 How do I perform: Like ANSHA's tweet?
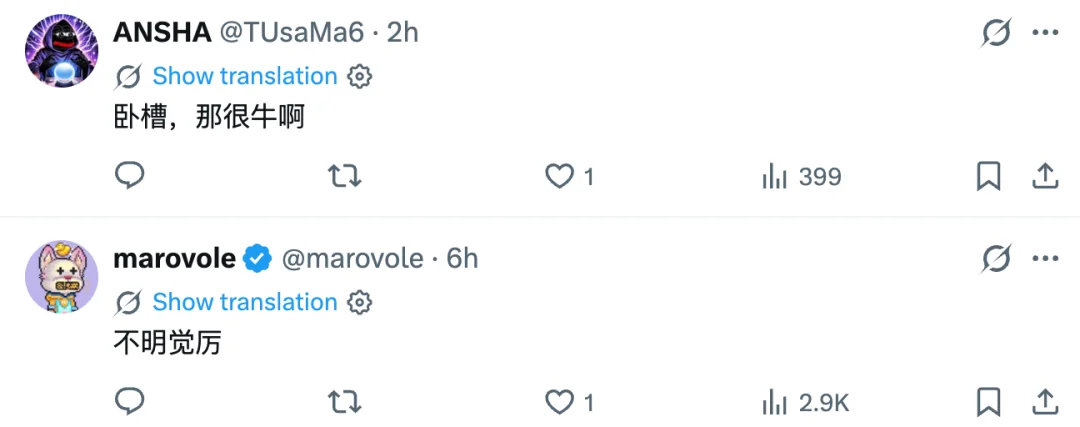pos(558,177)
